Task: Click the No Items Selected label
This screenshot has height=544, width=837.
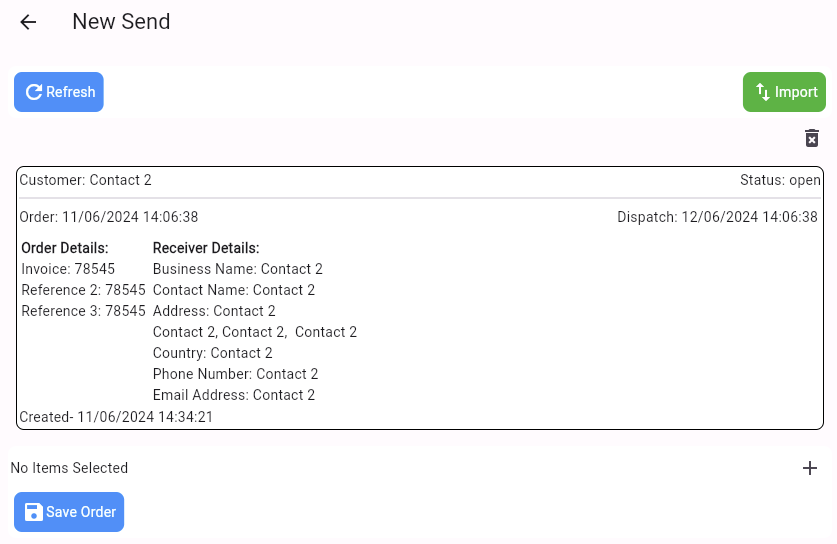Action: coord(69,468)
